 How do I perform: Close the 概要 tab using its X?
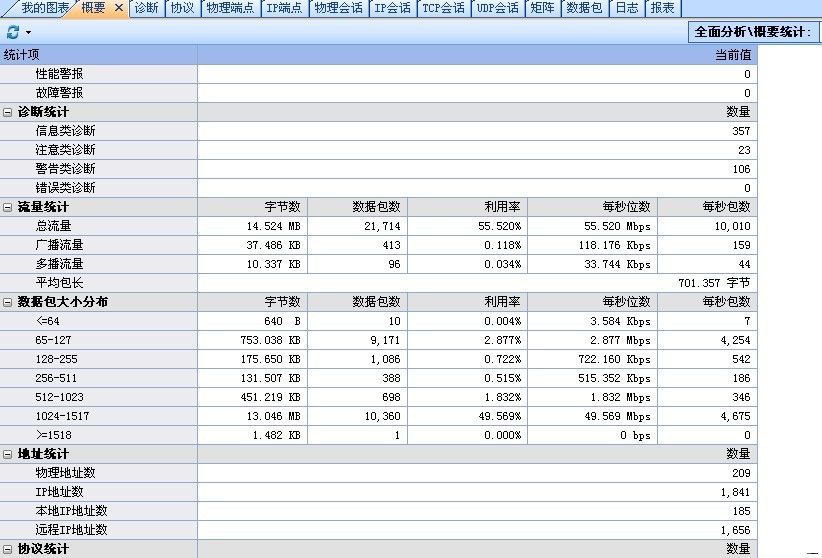[x=118, y=8]
